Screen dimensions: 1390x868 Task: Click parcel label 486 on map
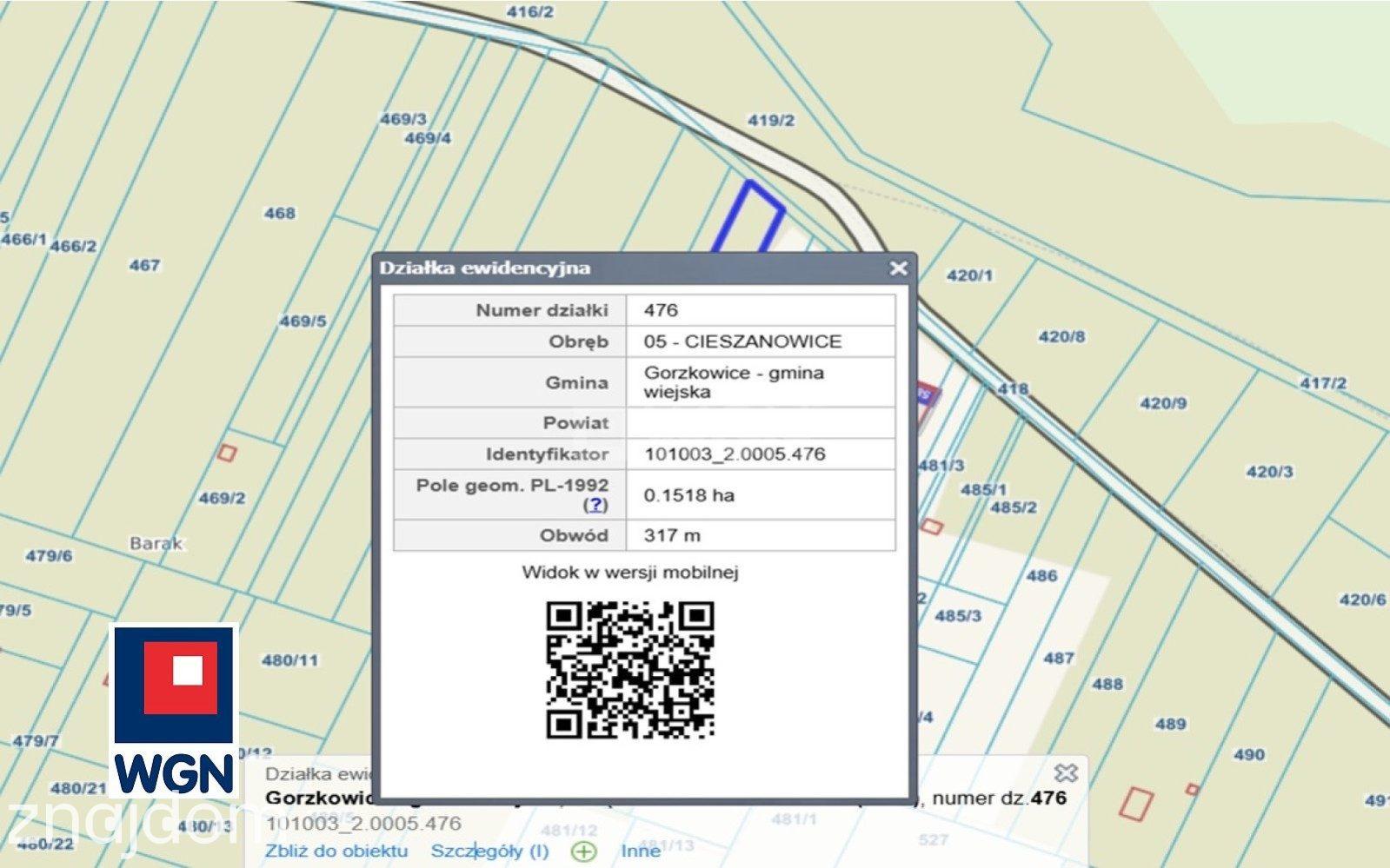tap(1041, 575)
